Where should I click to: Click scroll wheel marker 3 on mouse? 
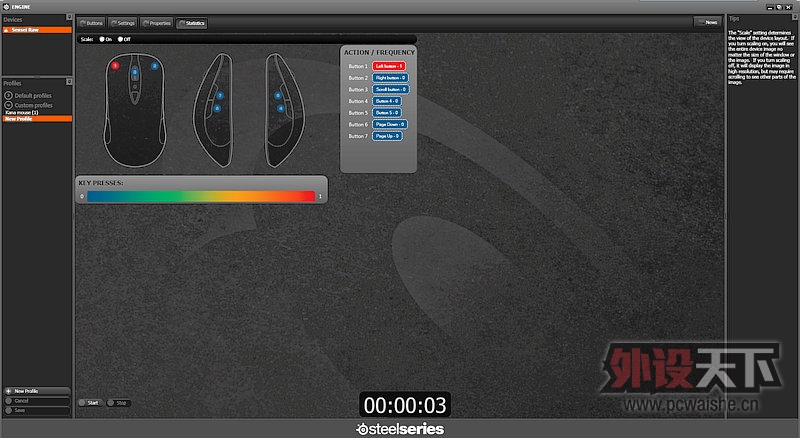135,72
